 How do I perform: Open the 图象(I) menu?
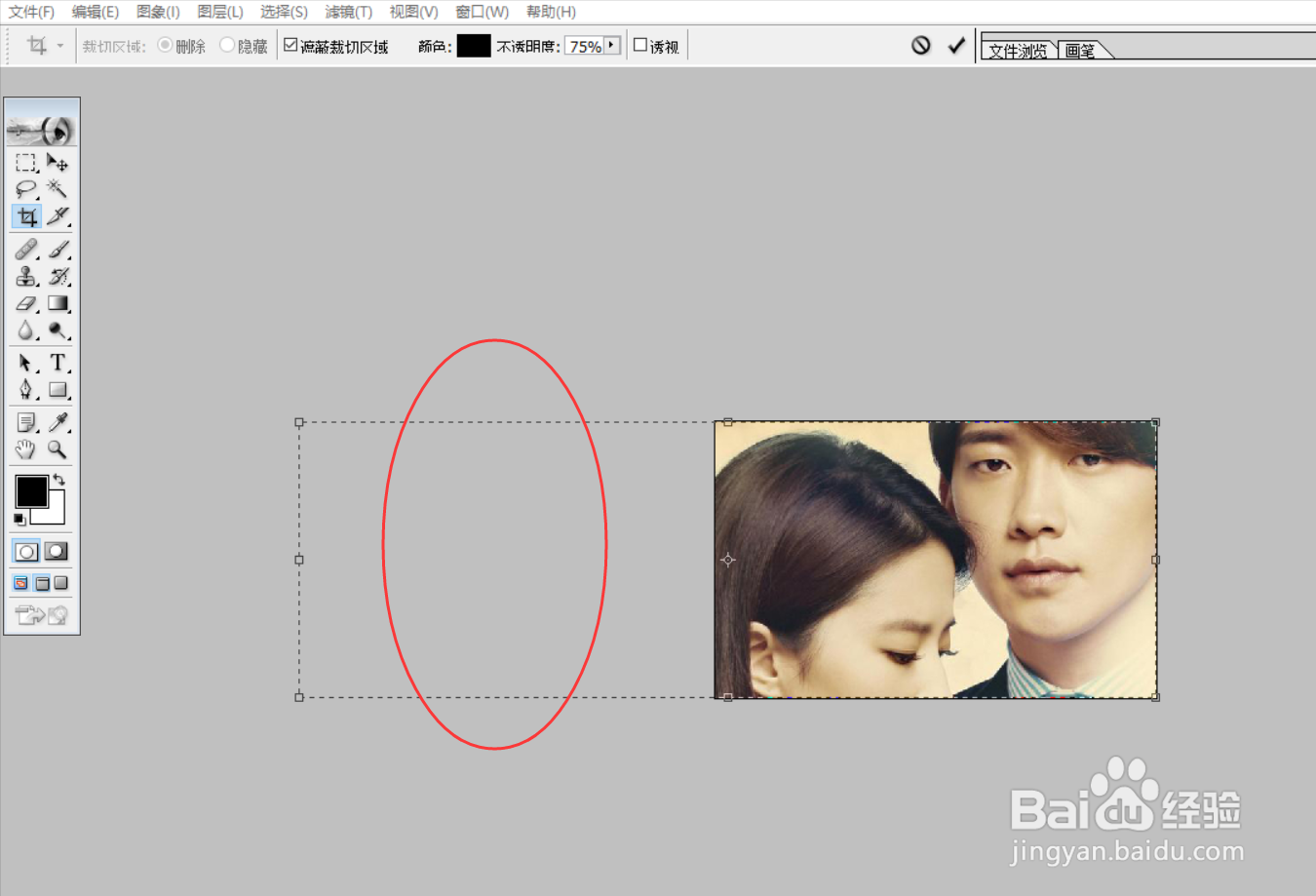click(x=158, y=12)
